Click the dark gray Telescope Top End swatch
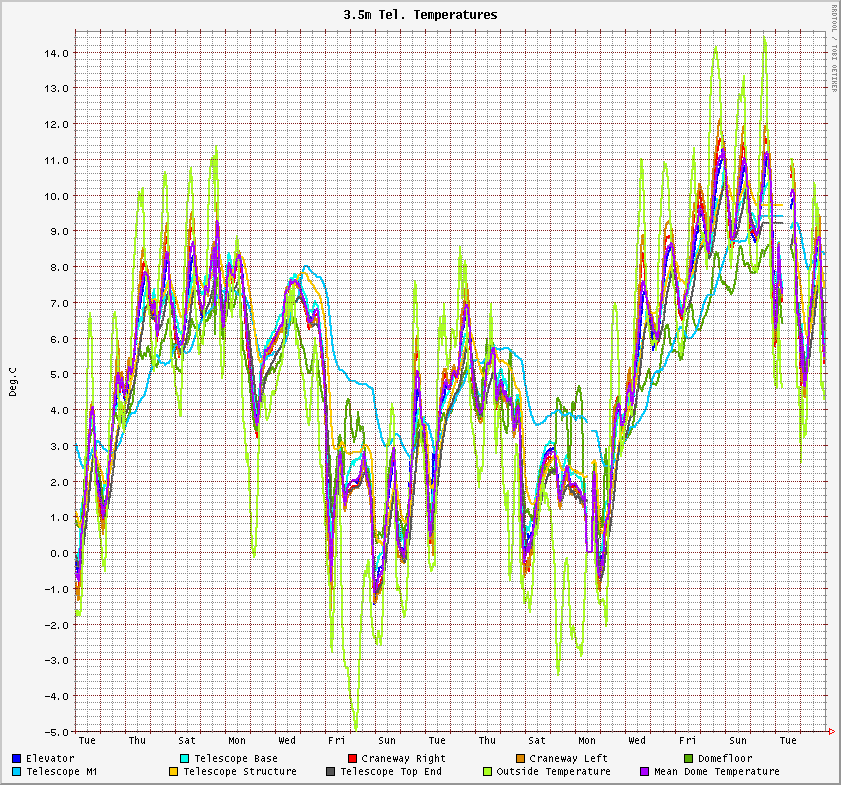The width and height of the screenshot is (841, 785). pos(331,772)
